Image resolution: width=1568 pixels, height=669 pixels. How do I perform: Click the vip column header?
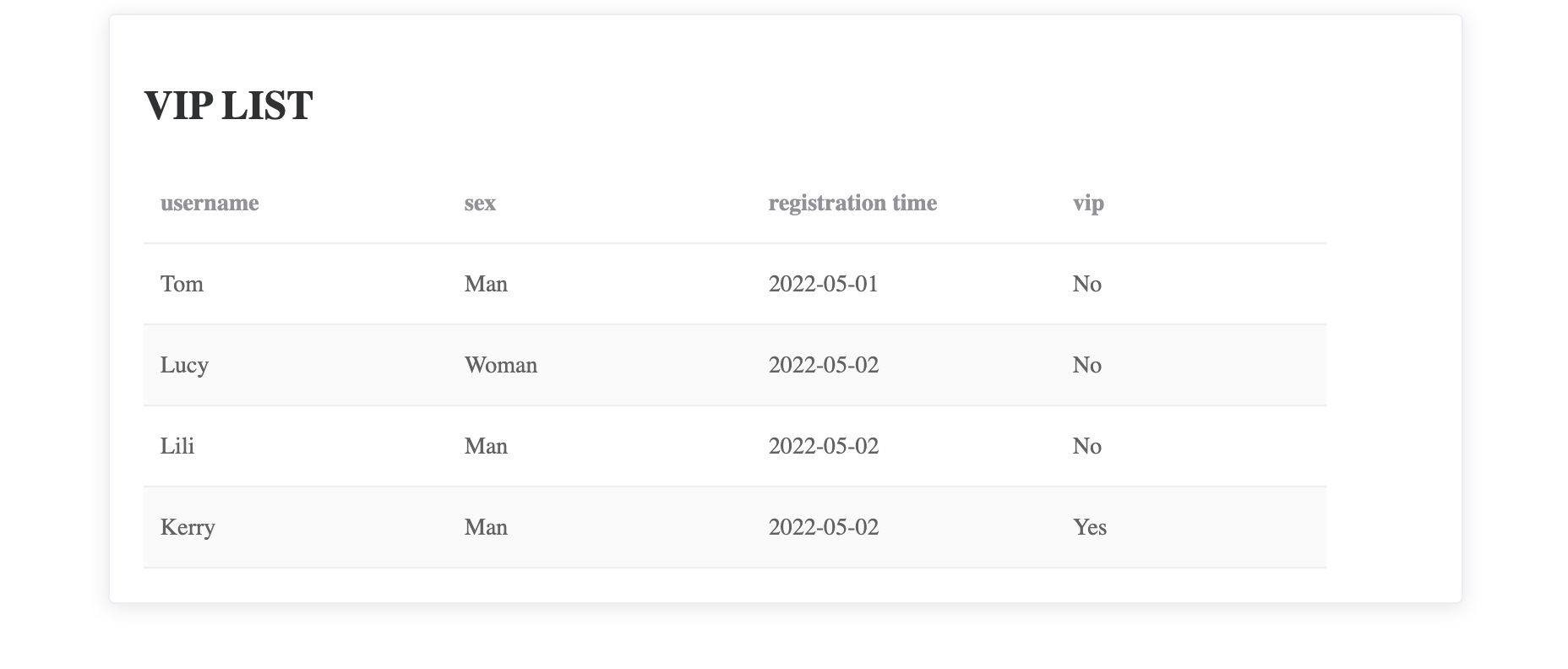(1088, 204)
